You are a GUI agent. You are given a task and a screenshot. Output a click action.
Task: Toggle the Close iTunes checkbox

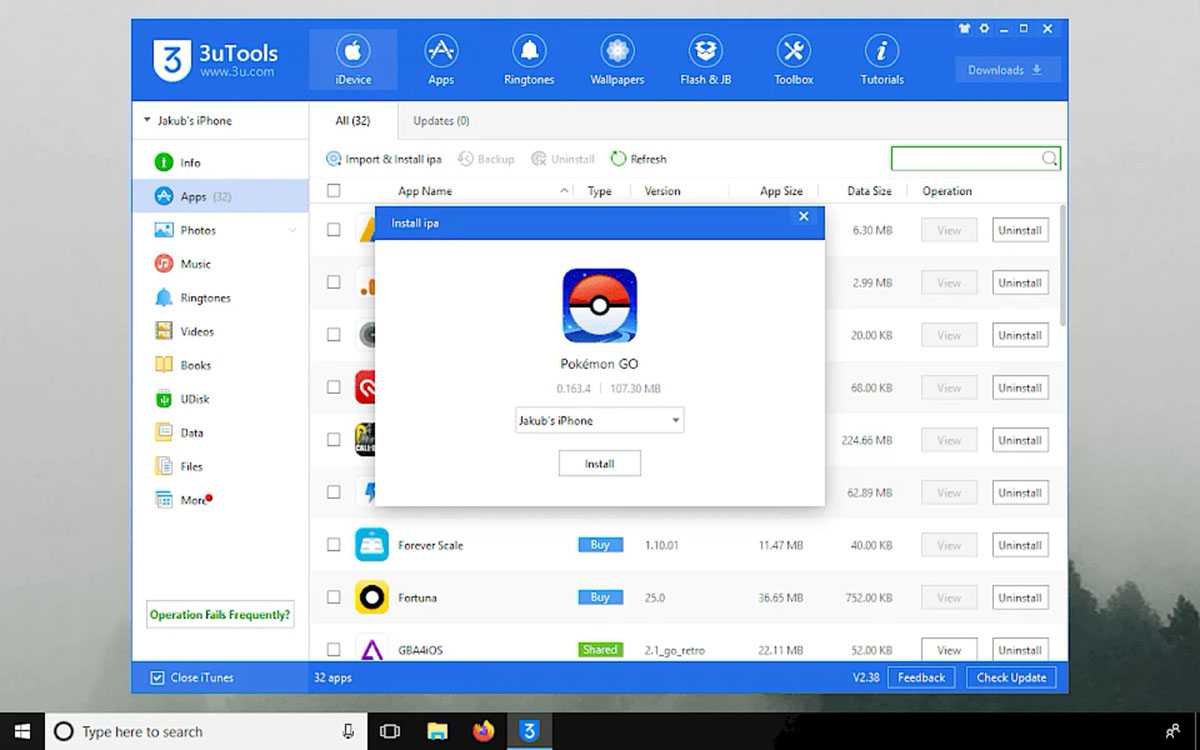click(157, 678)
